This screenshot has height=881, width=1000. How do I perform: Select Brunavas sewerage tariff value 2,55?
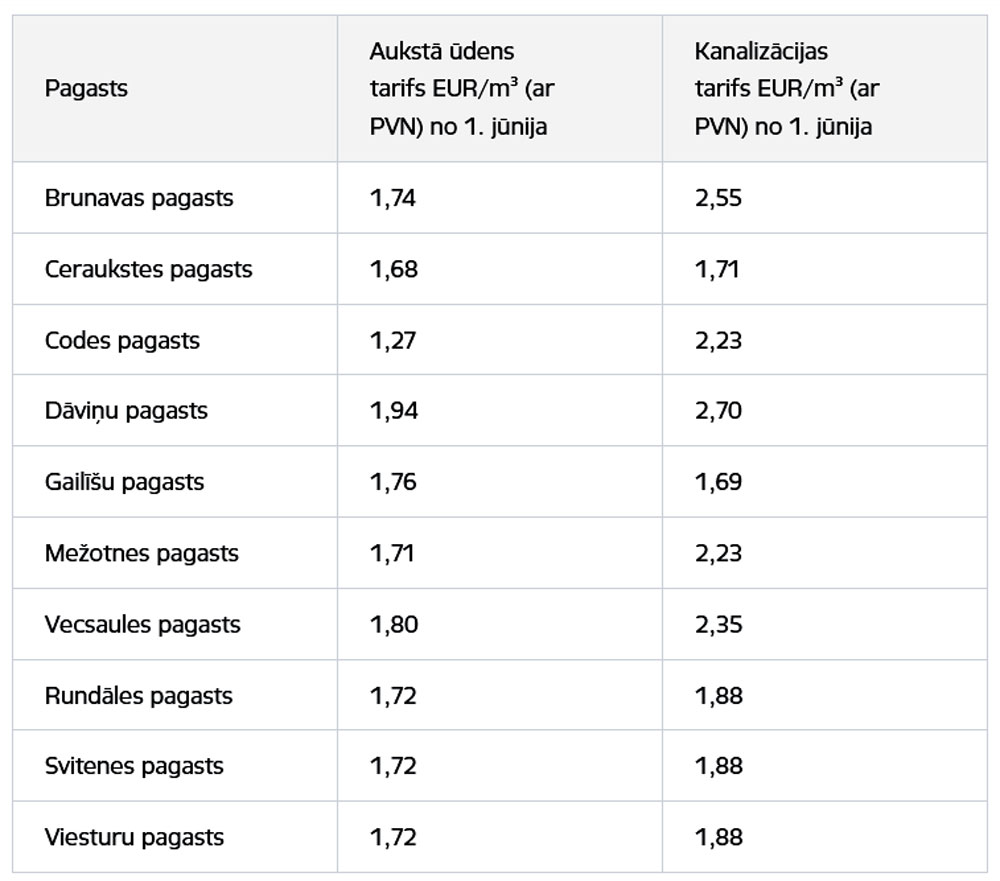pyautogui.click(x=718, y=198)
